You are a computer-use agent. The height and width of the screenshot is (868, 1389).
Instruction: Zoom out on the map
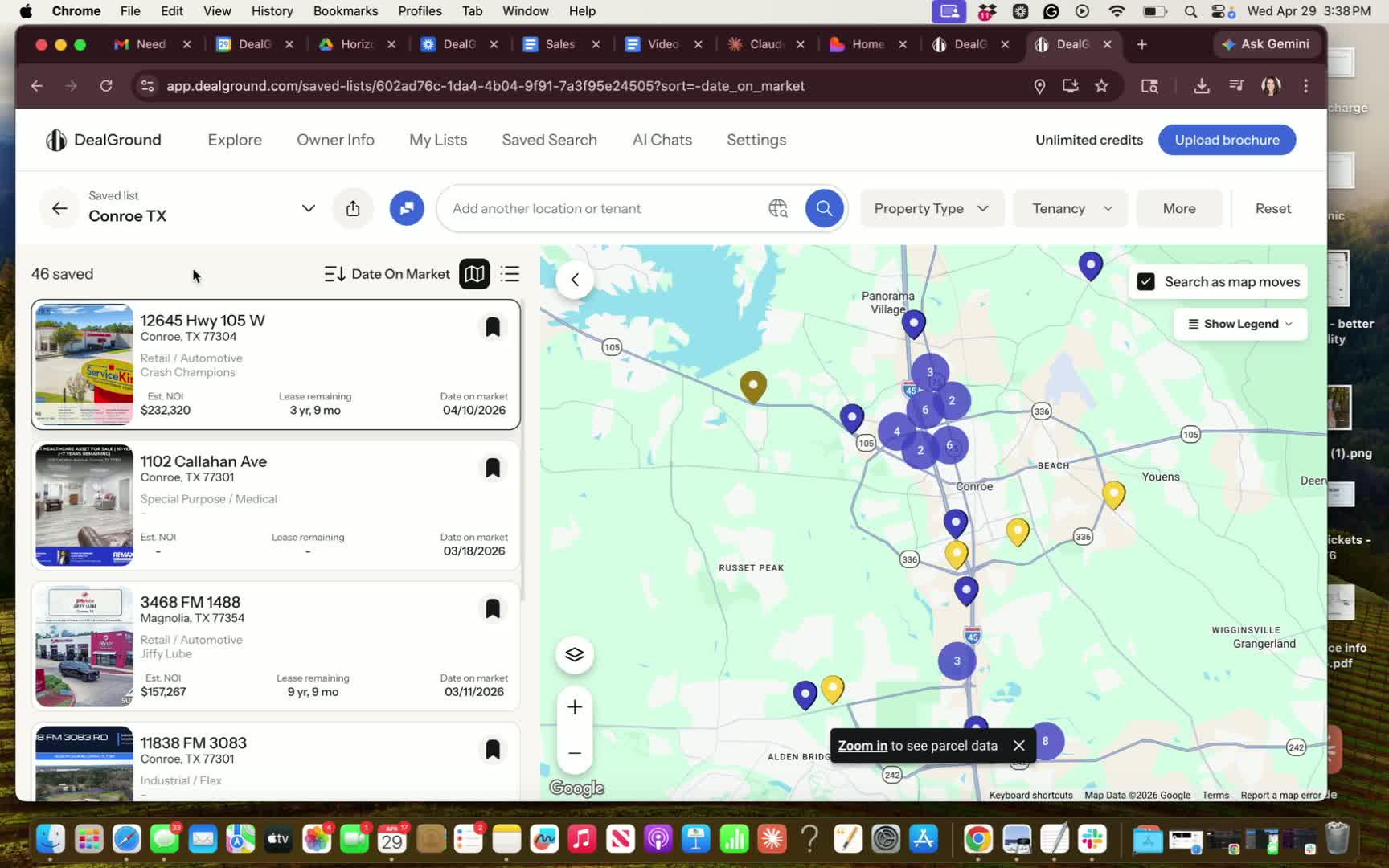pyautogui.click(x=575, y=753)
